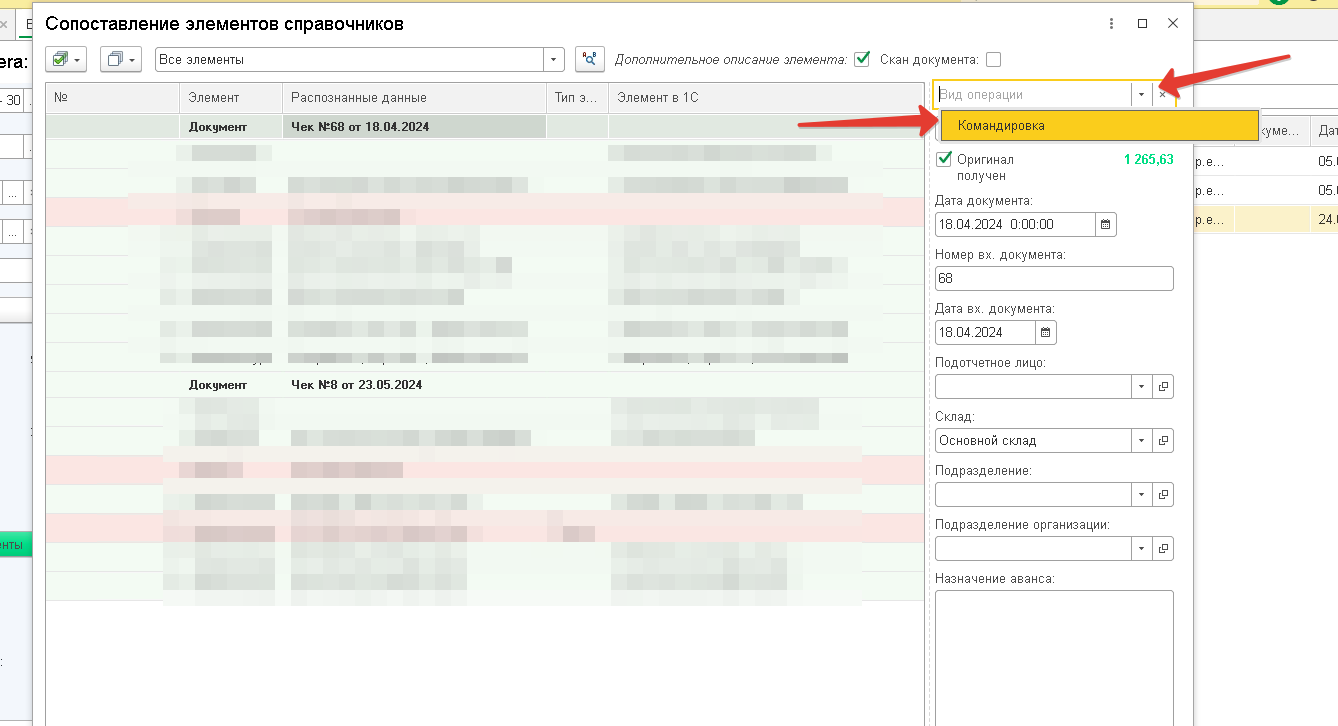
Task: Click the amount "1 265,63"
Action: (x=1148, y=159)
